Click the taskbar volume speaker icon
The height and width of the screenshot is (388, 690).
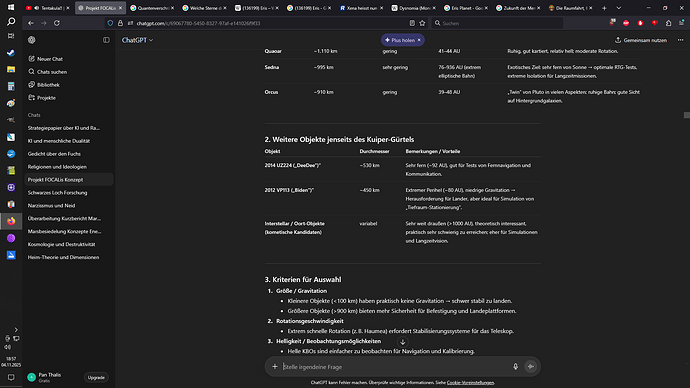[7, 347]
